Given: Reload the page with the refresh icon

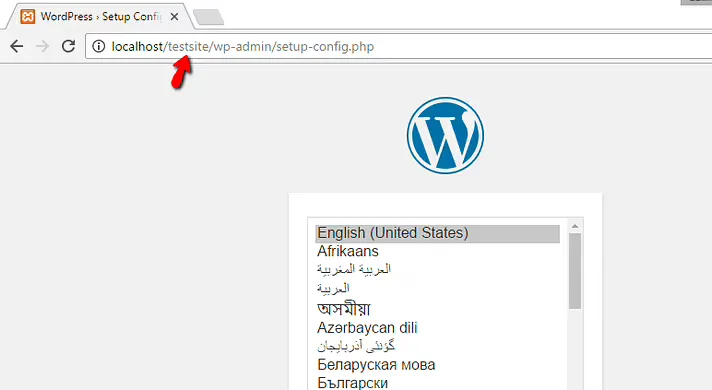Looking at the screenshot, I should coord(69,46).
